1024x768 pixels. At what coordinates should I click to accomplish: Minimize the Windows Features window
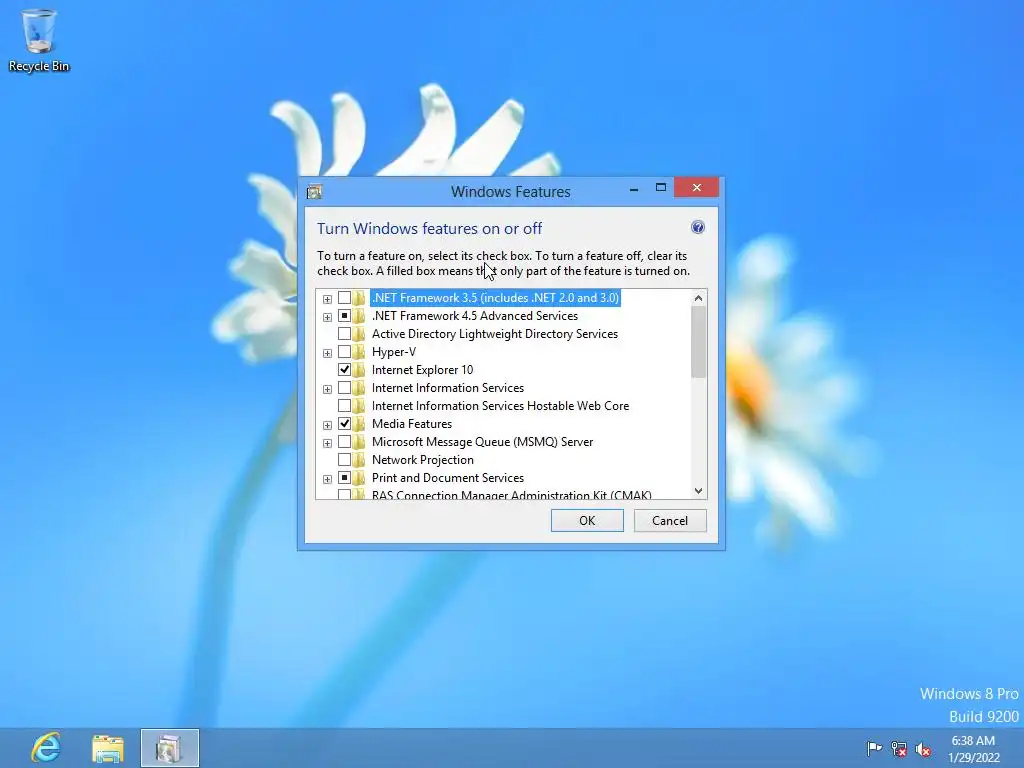633,188
